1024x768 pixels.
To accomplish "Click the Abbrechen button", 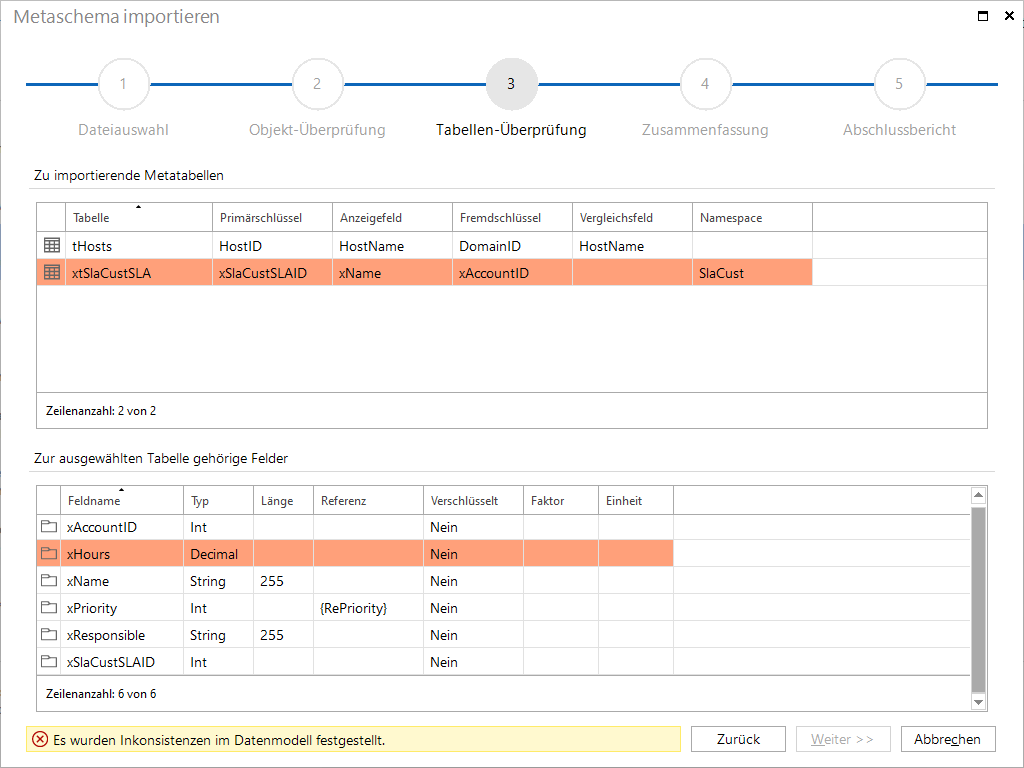I will click(x=948, y=739).
